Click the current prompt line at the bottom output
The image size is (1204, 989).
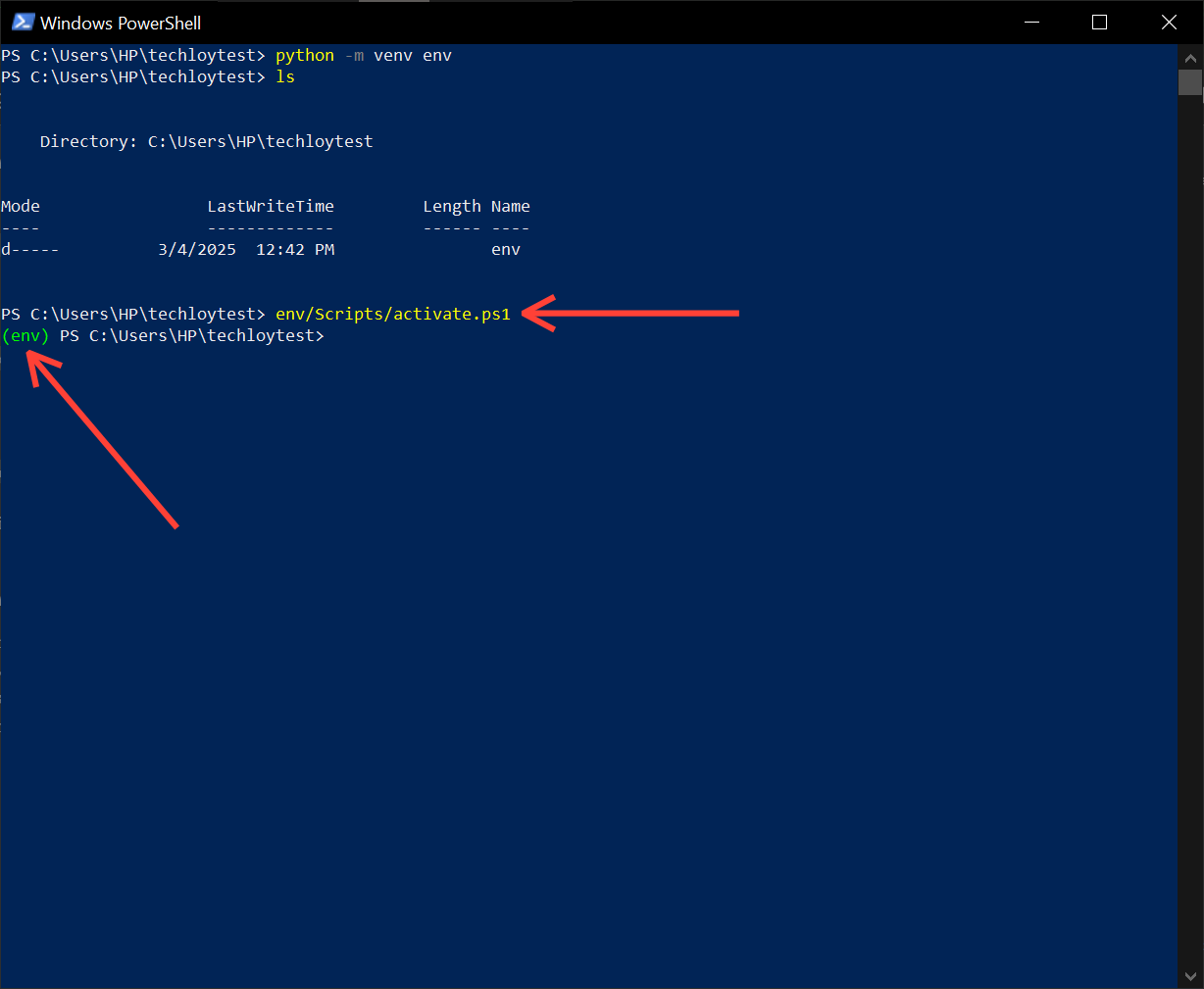tap(191, 335)
